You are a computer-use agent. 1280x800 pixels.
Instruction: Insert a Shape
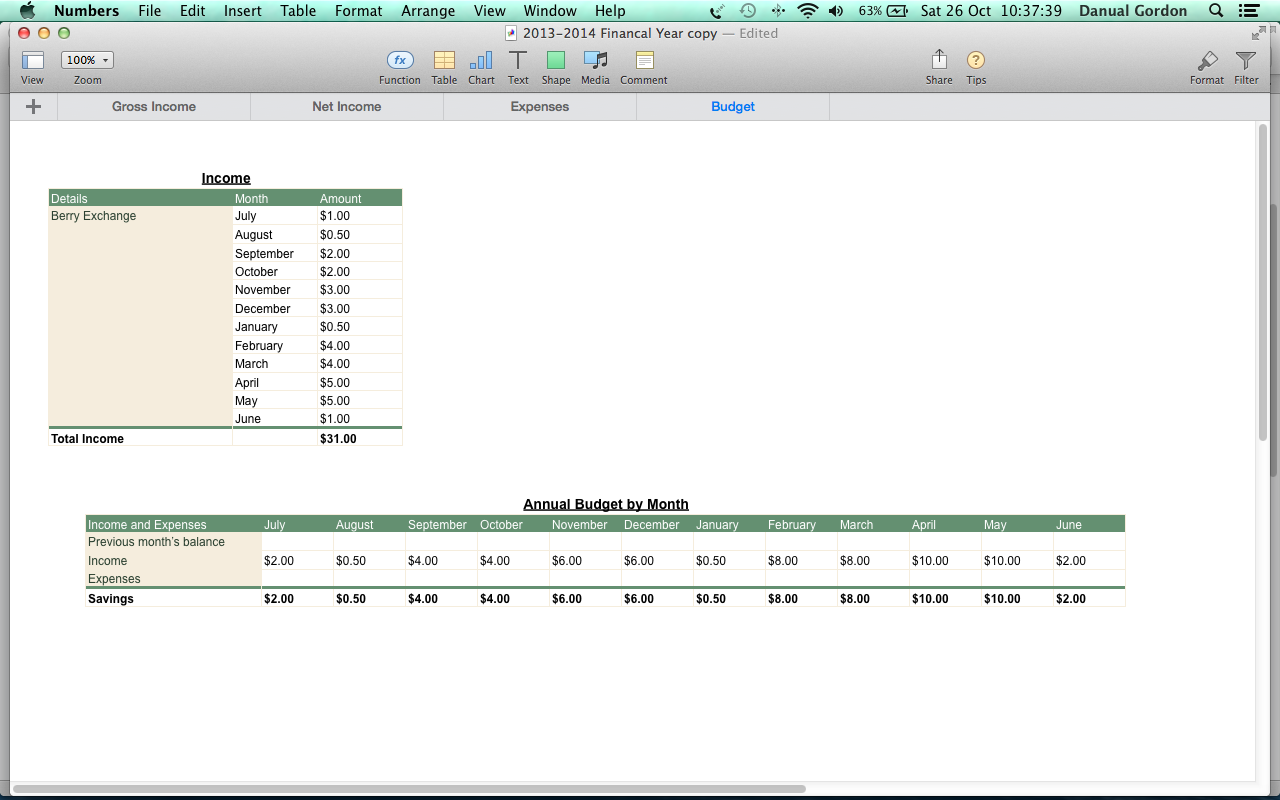point(556,61)
